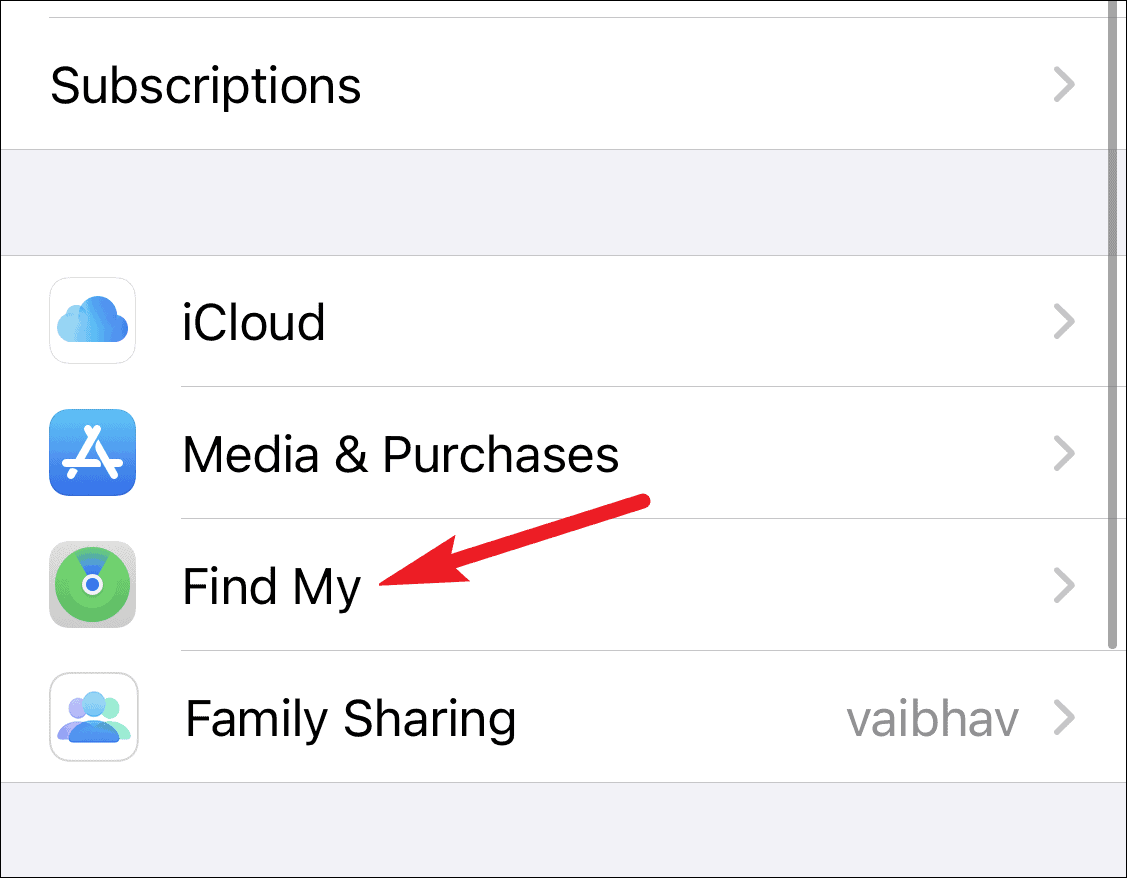Viewport: 1127px width, 878px height.
Task: Open the Subscriptions chevron arrow
Action: (x=1064, y=85)
